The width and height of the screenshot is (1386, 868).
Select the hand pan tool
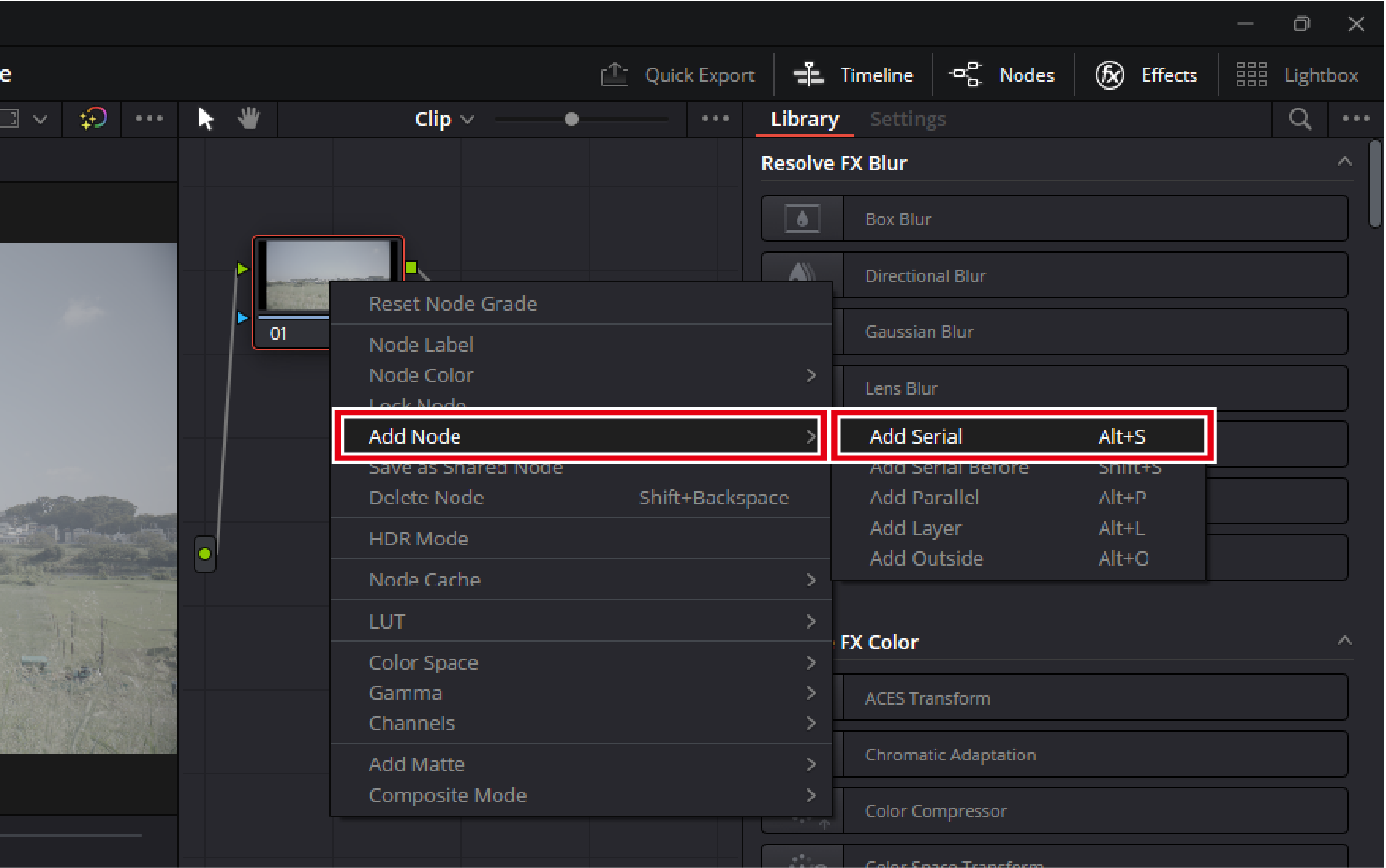tap(249, 119)
